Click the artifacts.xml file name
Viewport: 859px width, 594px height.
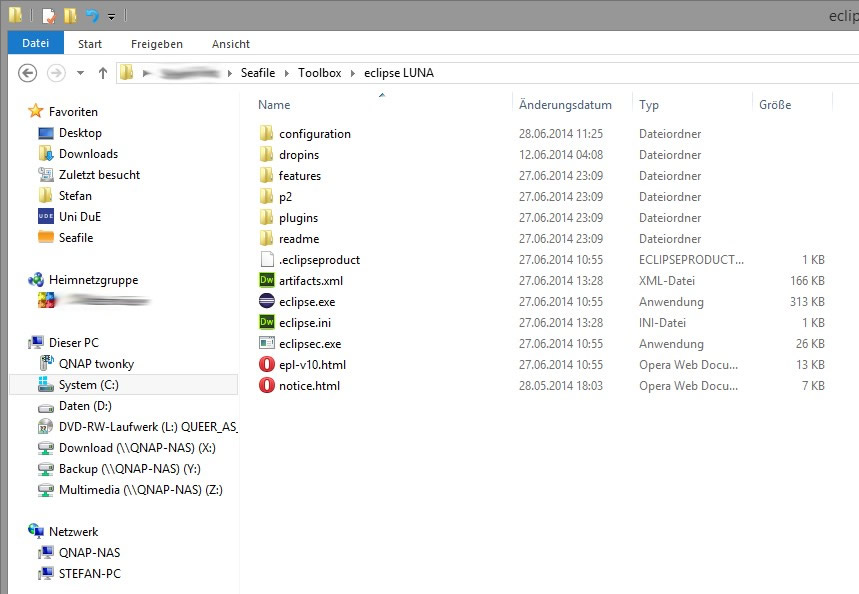click(x=311, y=281)
